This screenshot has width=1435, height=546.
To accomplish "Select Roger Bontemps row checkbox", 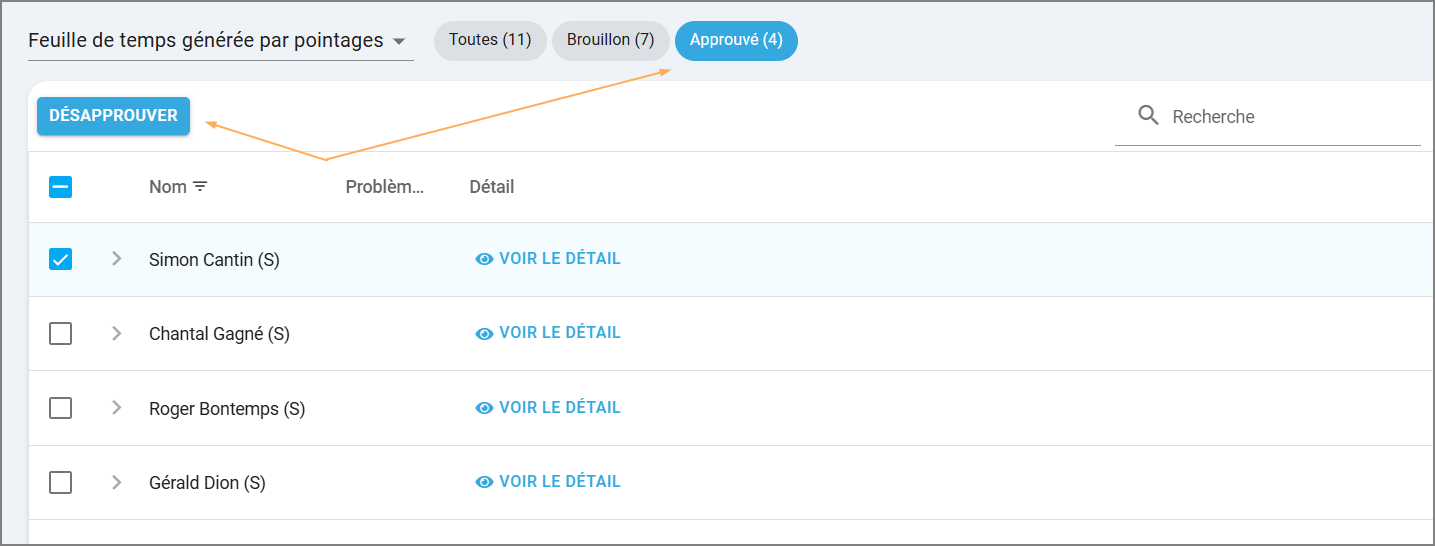I will click(61, 408).
